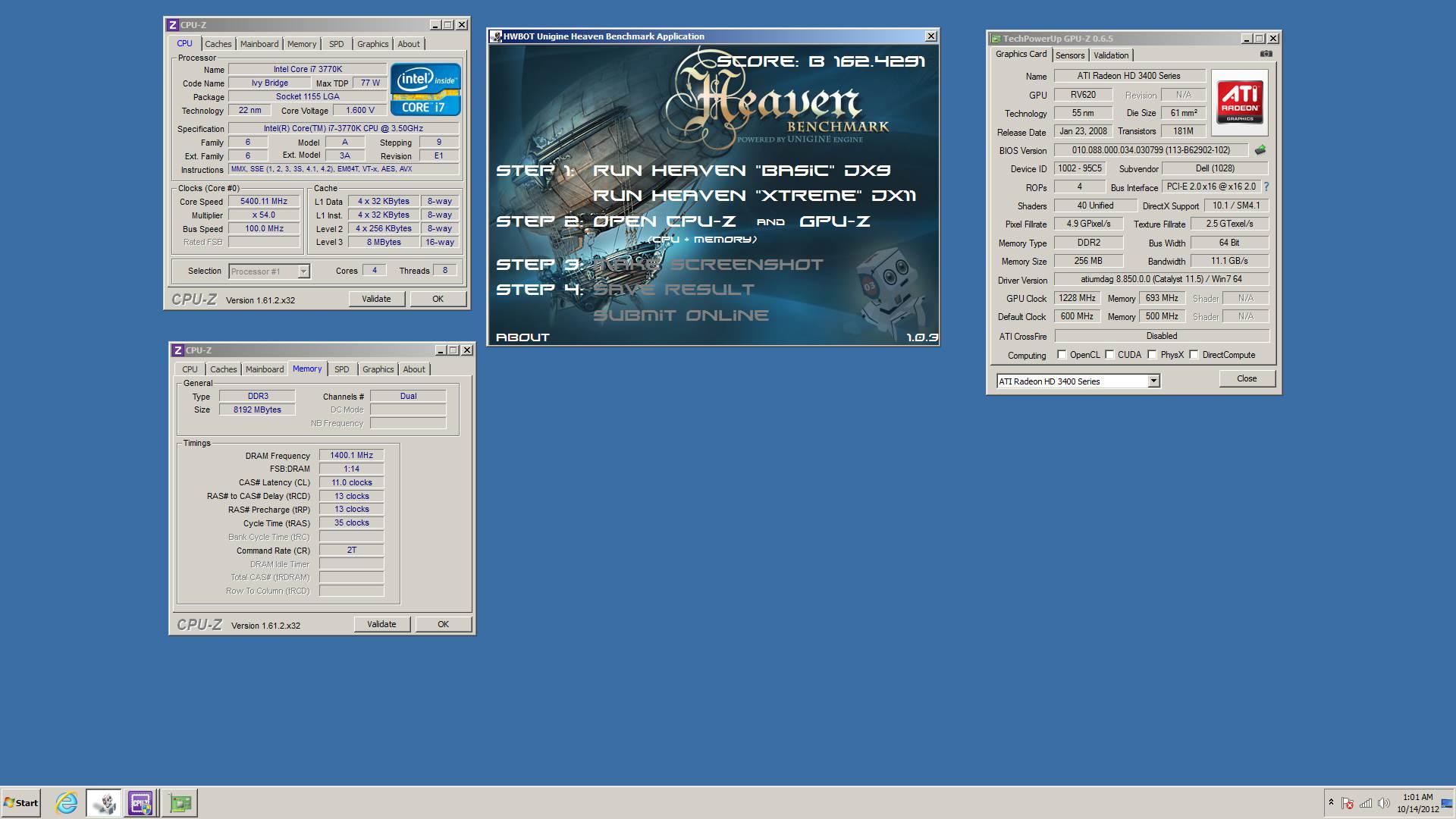Select Graphics Card tab in GPU-Z
The width and height of the screenshot is (1456, 819).
pyautogui.click(x=1021, y=55)
